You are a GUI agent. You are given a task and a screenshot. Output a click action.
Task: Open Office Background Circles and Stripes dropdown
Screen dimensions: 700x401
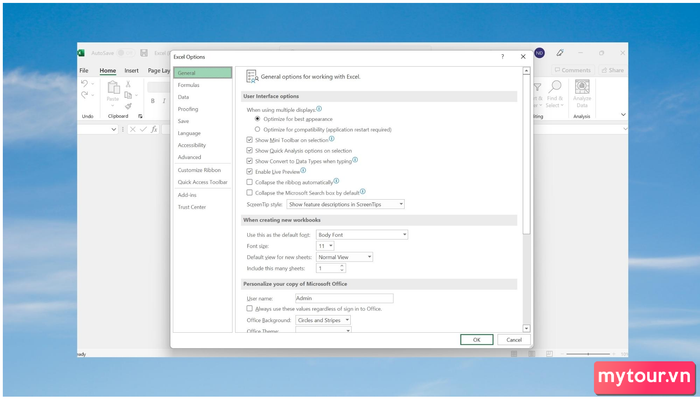[323, 320]
